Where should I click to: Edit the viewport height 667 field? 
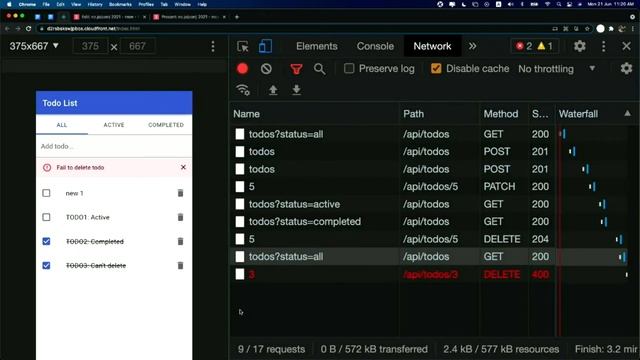click(138, 46)
